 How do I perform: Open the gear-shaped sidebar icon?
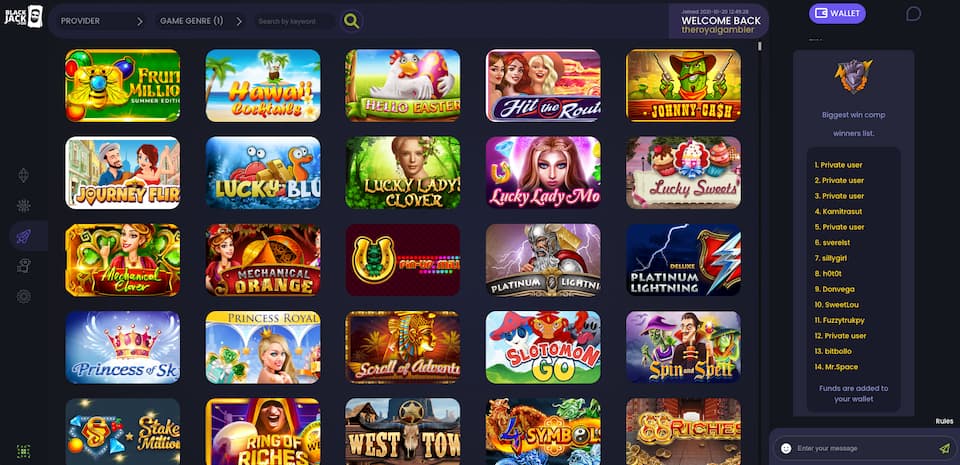click(24, 297)
